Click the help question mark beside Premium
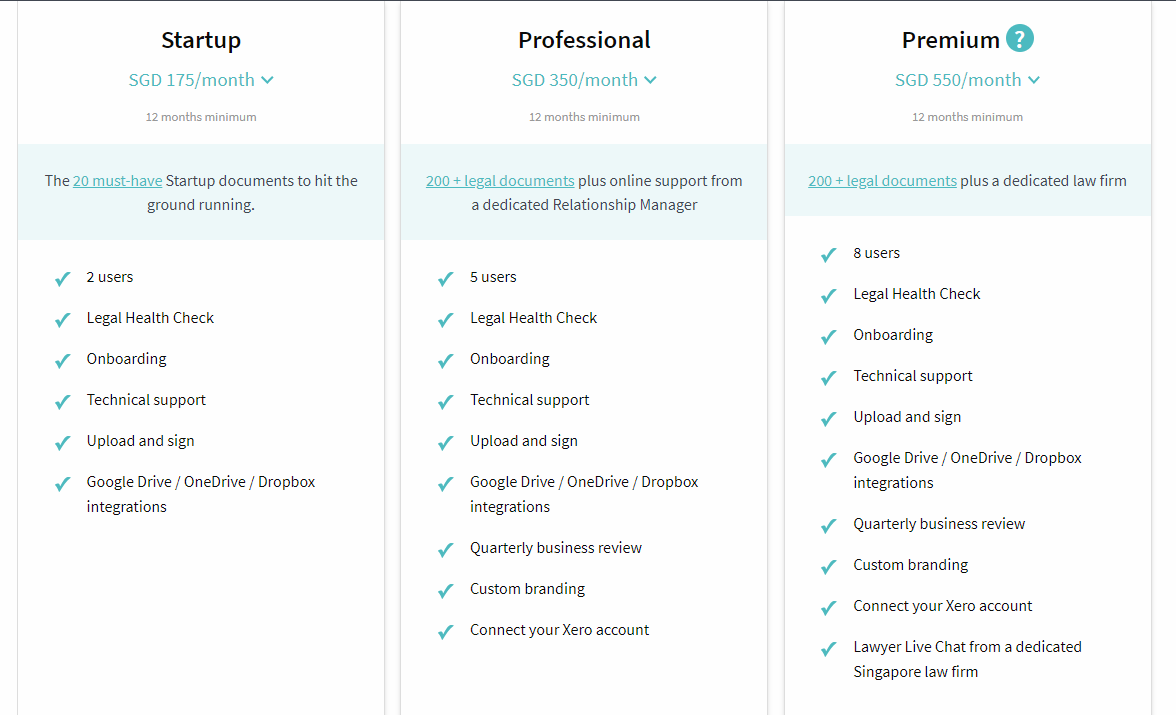Viewport: 1176px width, 715px height. [x=1019, y=38]
